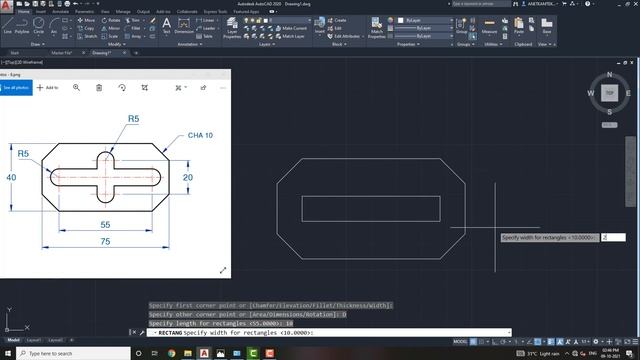This screenshot has height=360, width=640.
Task: Click the Trim command
Action: pos(133,20)
